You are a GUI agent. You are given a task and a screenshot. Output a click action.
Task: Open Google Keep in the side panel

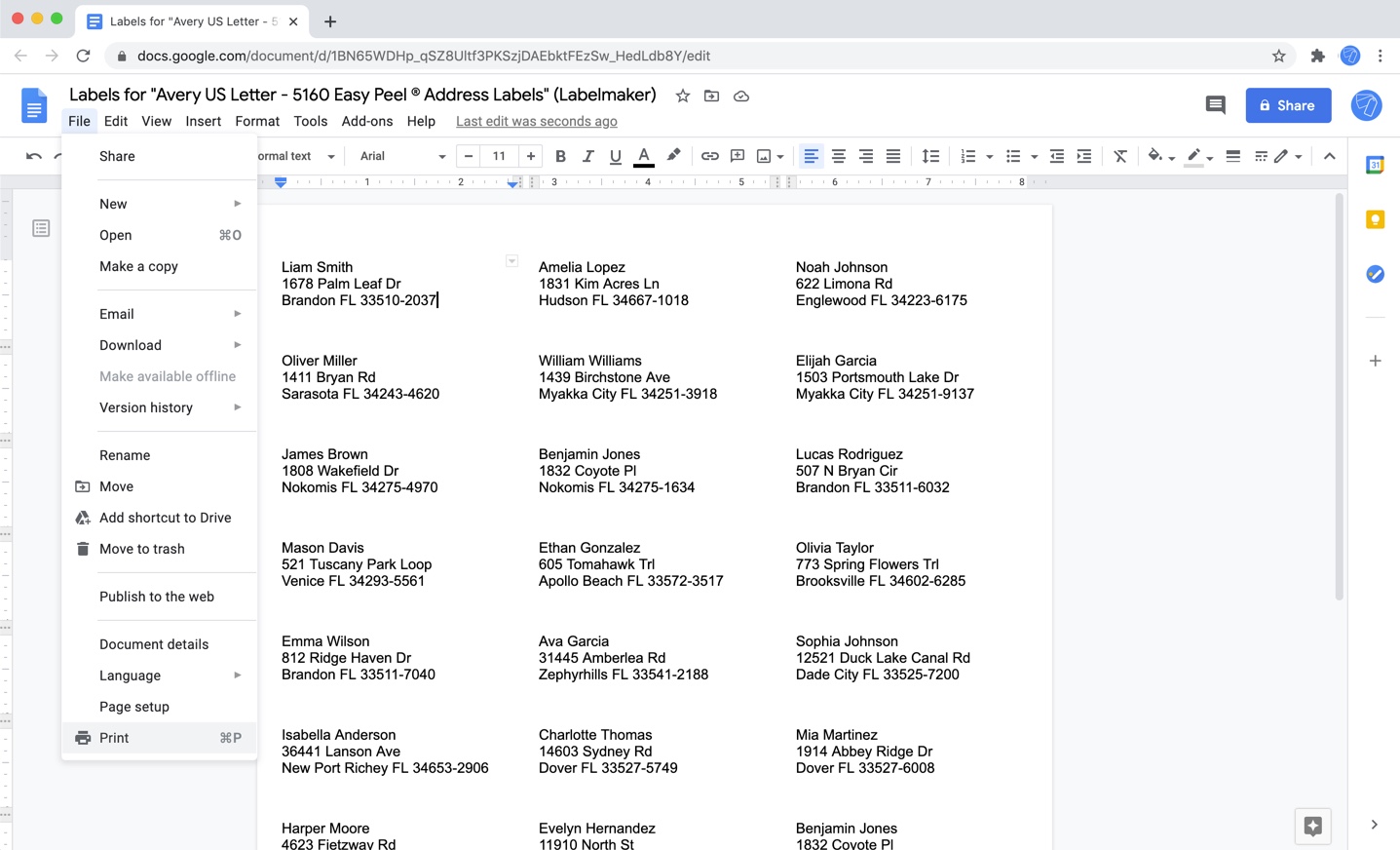tap(1375, 219)
